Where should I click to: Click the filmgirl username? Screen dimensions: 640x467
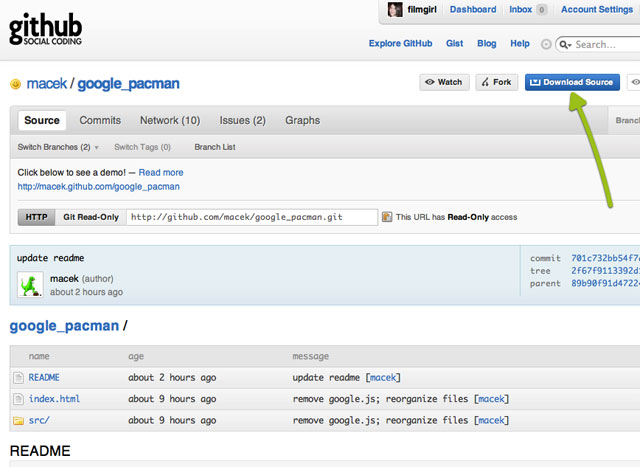(422, 9)
